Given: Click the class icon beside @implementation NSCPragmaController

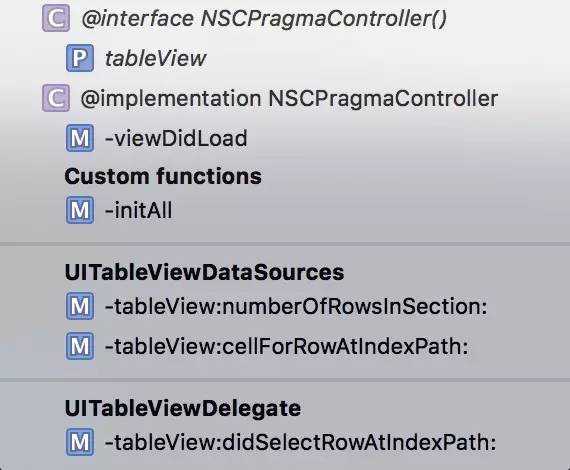Looking at the screenshot, I should (56, 98).
